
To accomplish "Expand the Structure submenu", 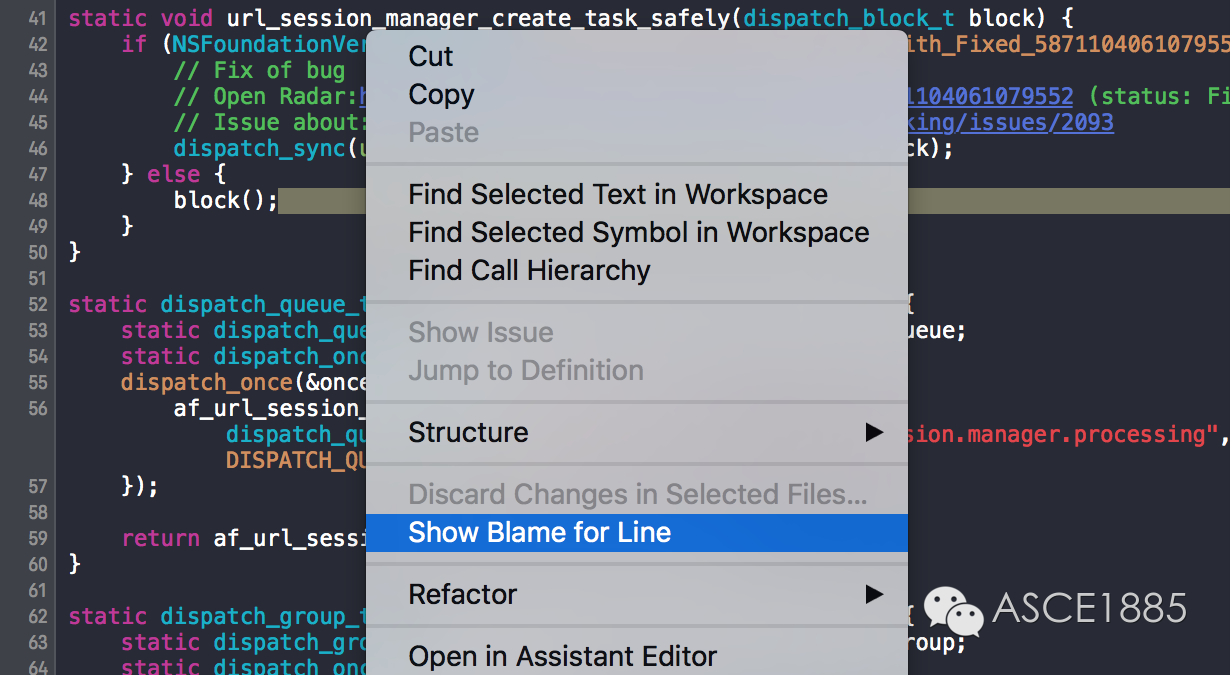I will pyautogui.click(x=468, y=433).
